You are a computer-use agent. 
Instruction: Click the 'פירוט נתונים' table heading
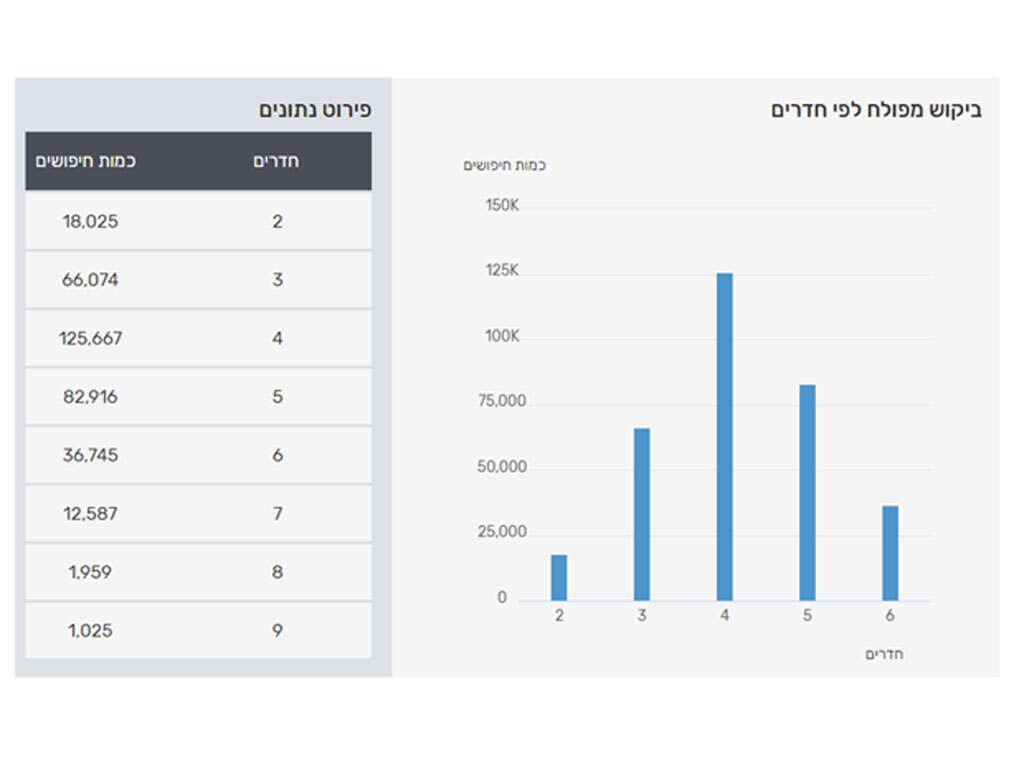coord(315,109)
